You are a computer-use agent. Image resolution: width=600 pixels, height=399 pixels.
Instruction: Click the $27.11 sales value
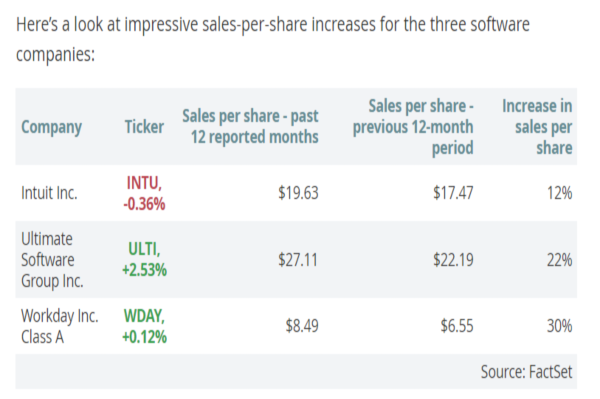298,260
